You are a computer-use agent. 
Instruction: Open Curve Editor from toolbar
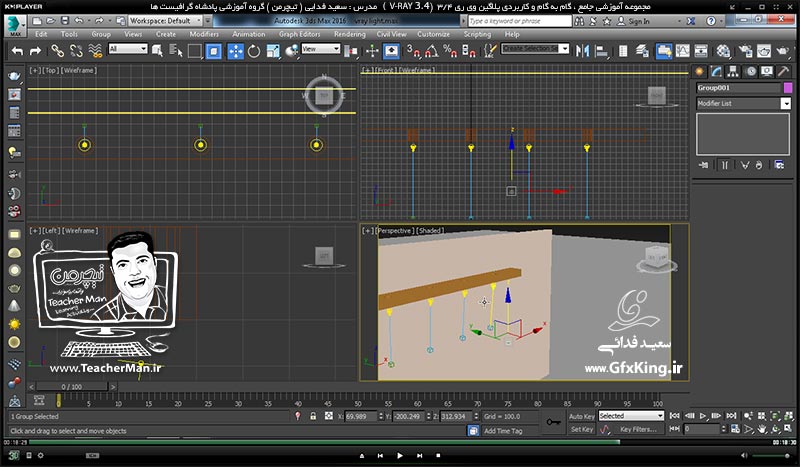click(683, 51)
